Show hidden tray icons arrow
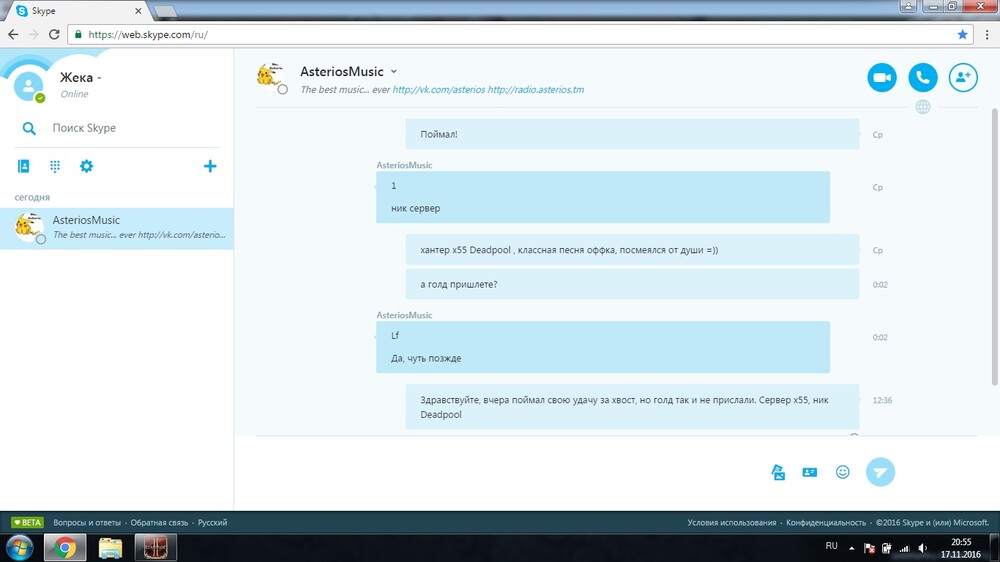Viewport: 1000px width, 562px height. click(x=851, y=548)
